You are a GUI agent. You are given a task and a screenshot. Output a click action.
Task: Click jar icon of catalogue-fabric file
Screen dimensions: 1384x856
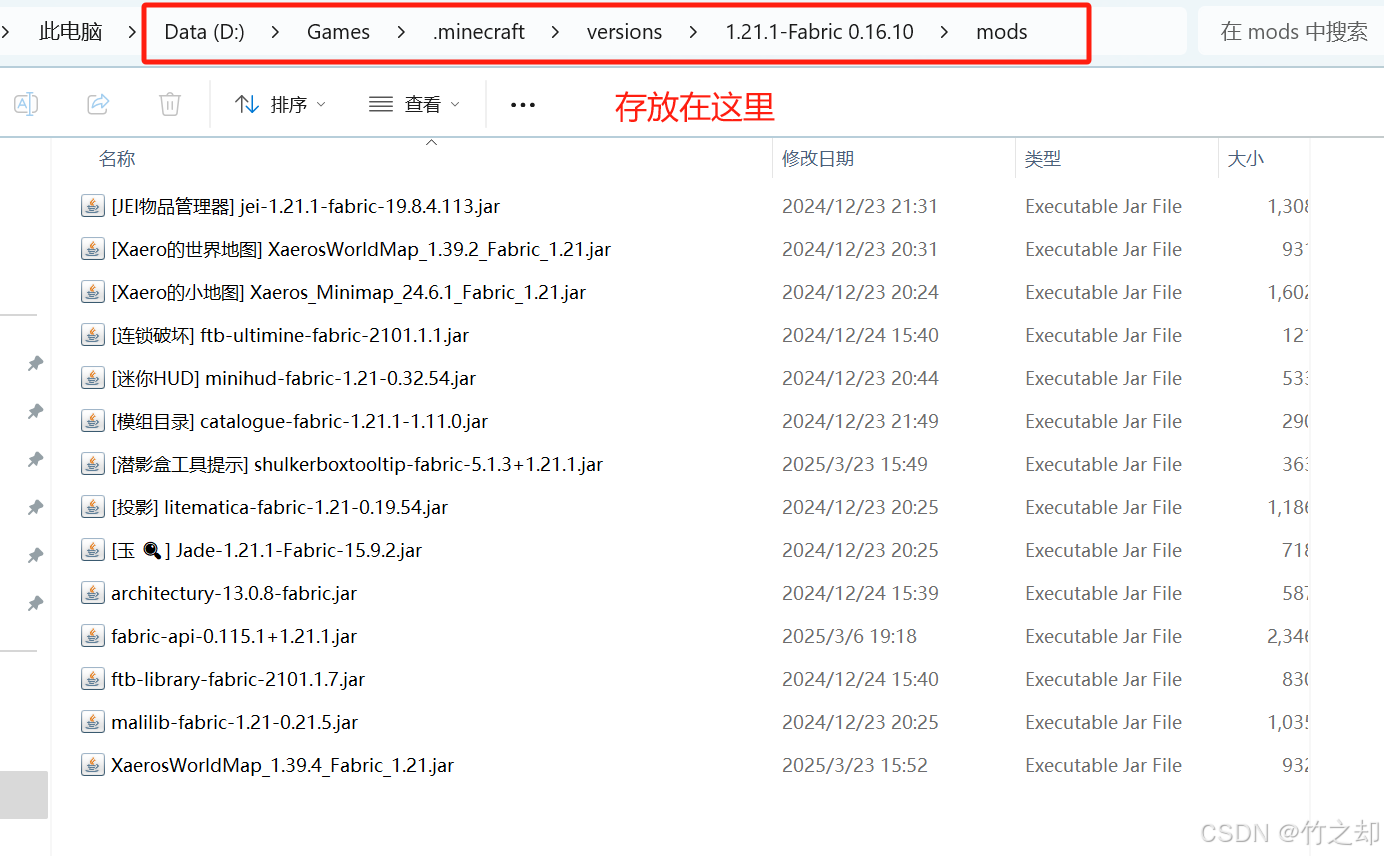pos(92,422)
